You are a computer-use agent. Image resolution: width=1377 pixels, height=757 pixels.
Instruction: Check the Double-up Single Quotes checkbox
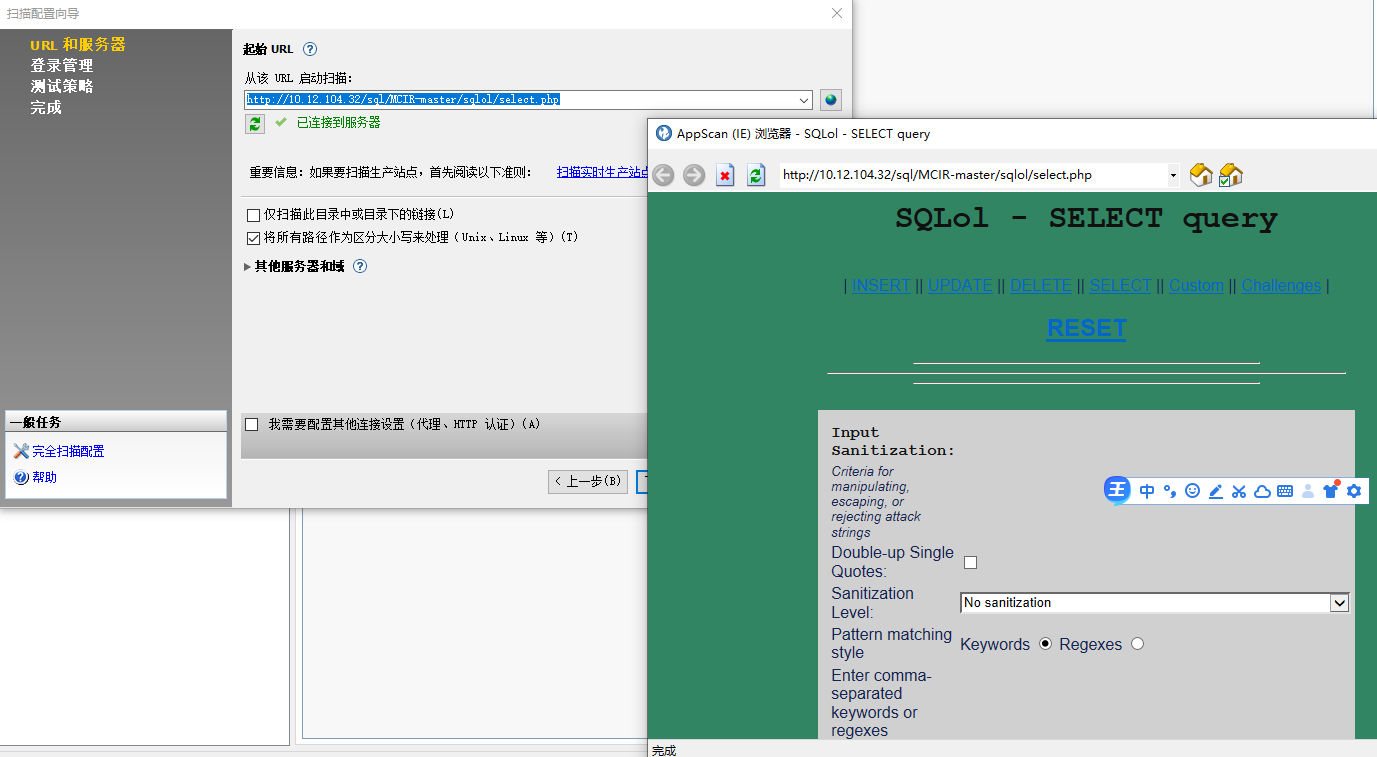970,562
